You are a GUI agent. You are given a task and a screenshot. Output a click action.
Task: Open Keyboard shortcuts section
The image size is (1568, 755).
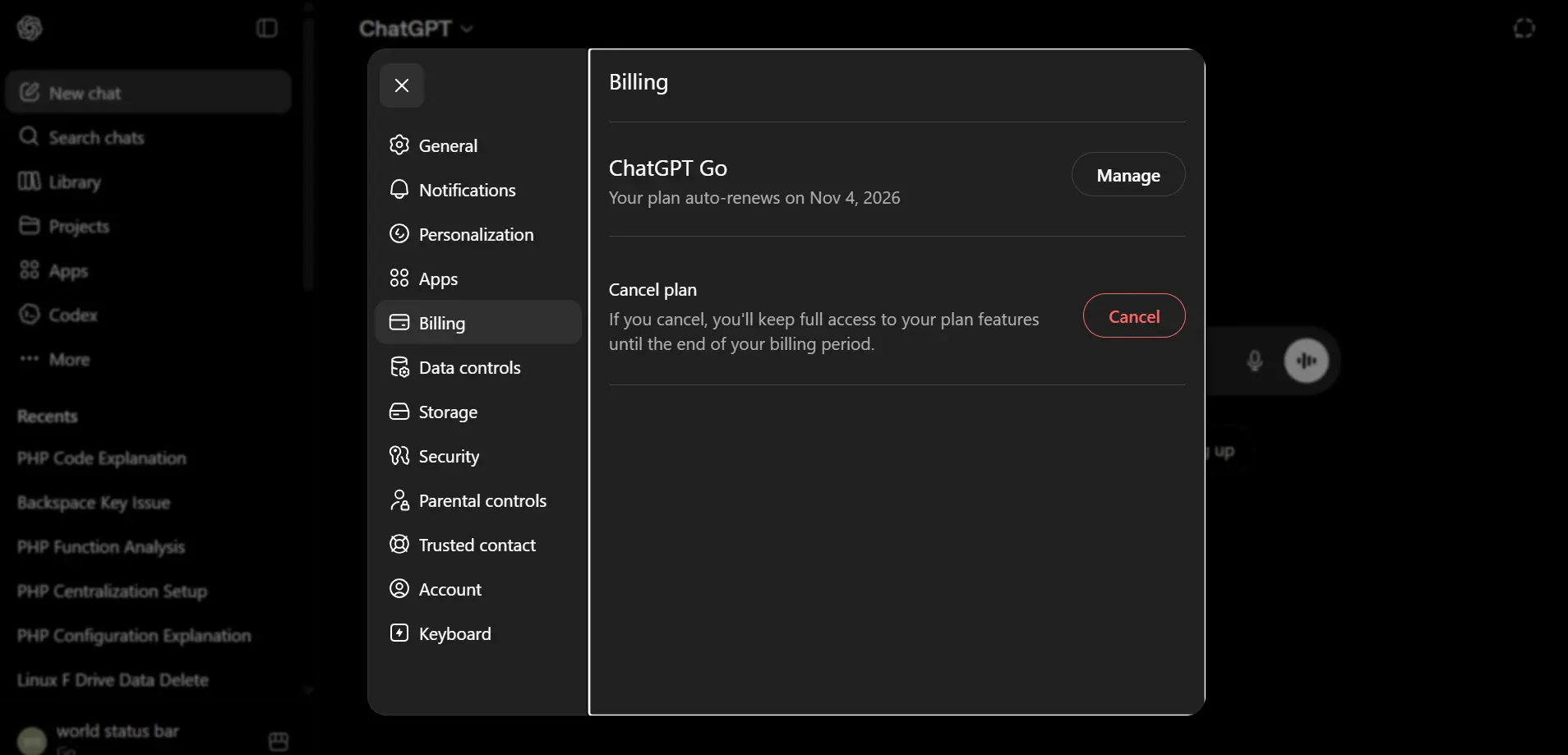478,633
